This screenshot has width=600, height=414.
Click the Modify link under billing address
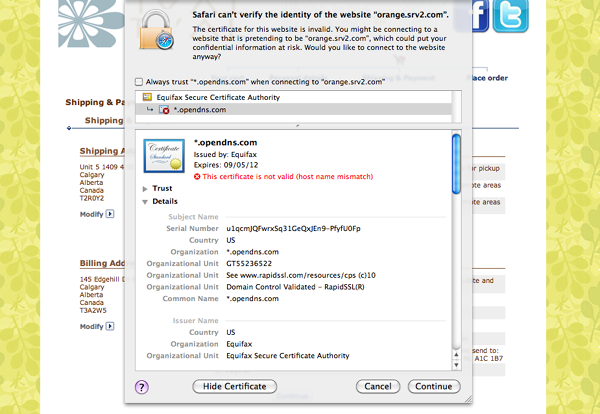pos(90,326)
